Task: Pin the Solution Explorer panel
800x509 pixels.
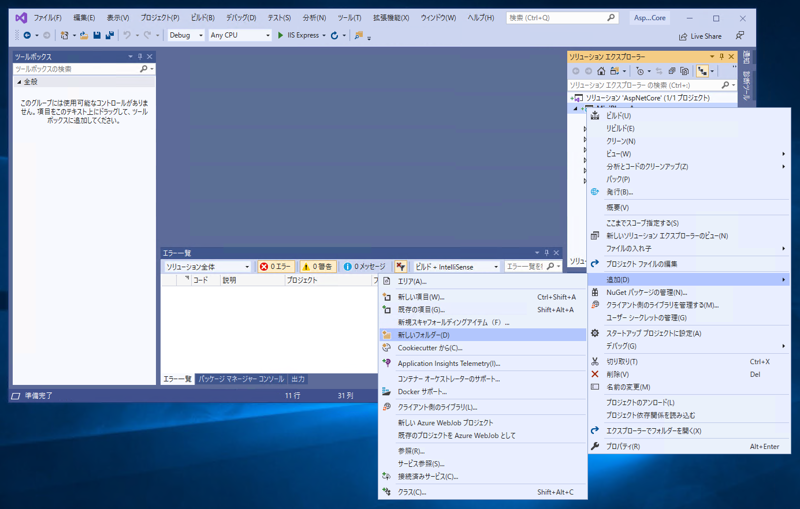Action: coord(721,57)
